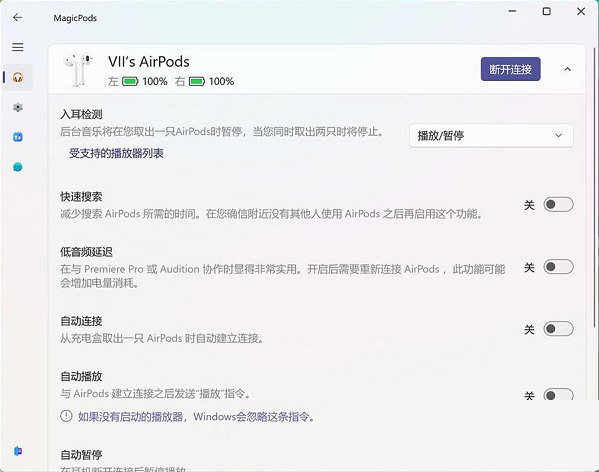Open the blue square sidebar icon
The width and height of the screenshot is (599, 472).
pyautogui.click(x=18, y=137)
